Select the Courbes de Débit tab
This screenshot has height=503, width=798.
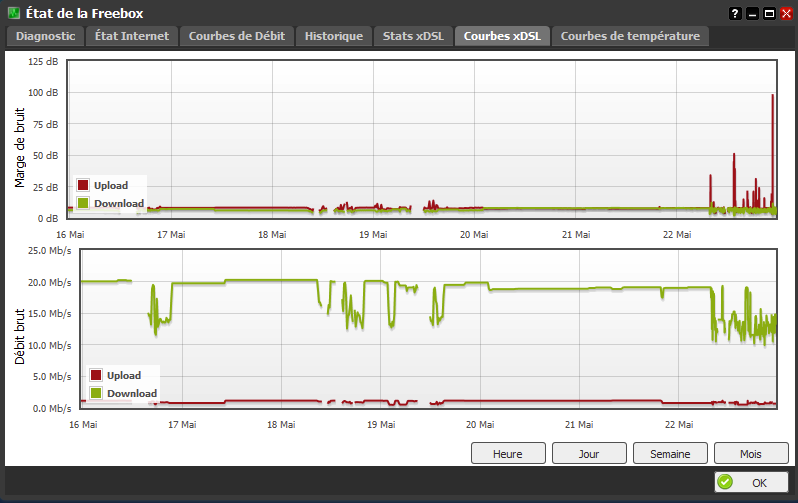237,36
